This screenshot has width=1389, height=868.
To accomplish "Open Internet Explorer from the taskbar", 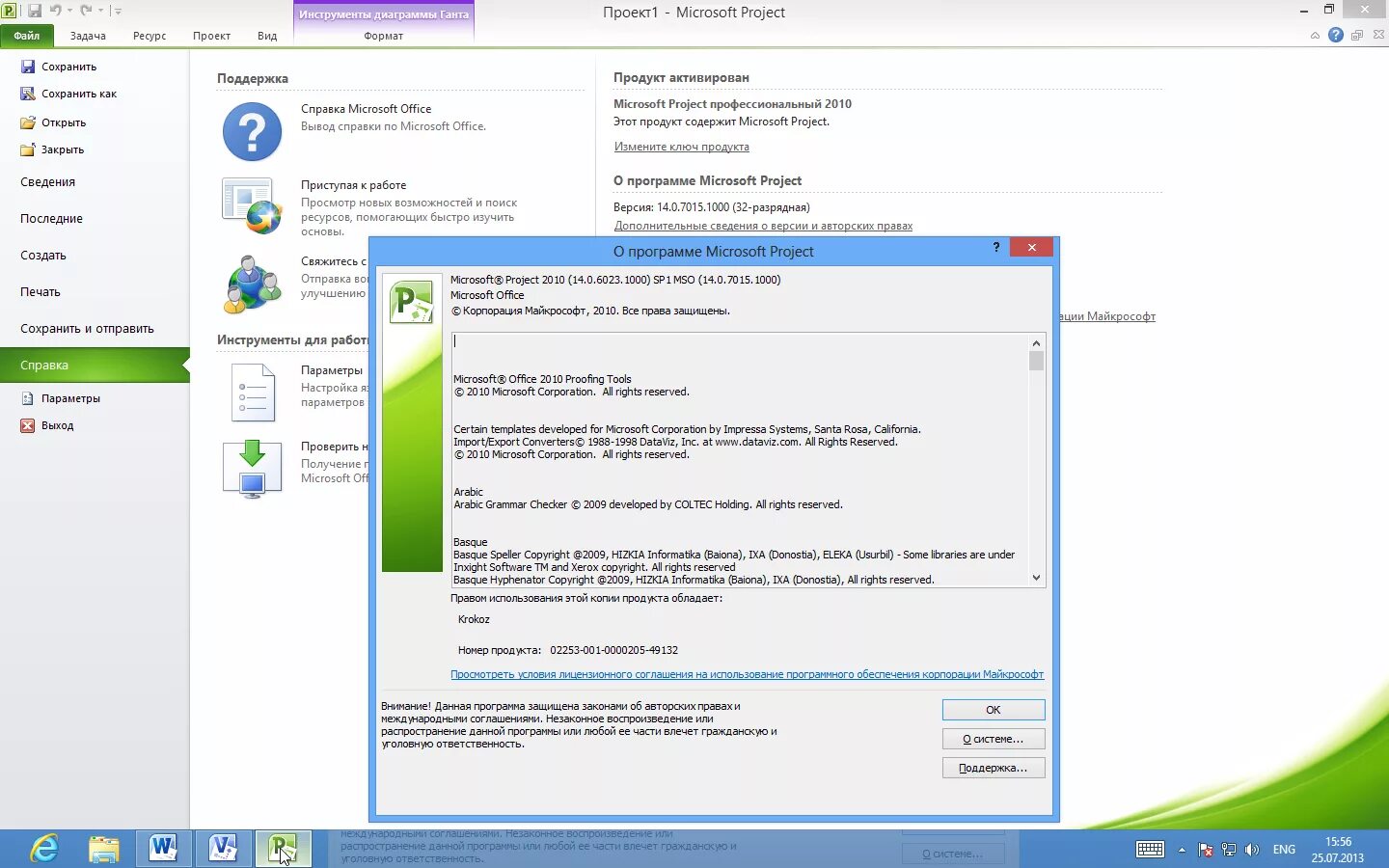I will pos(43,849).
